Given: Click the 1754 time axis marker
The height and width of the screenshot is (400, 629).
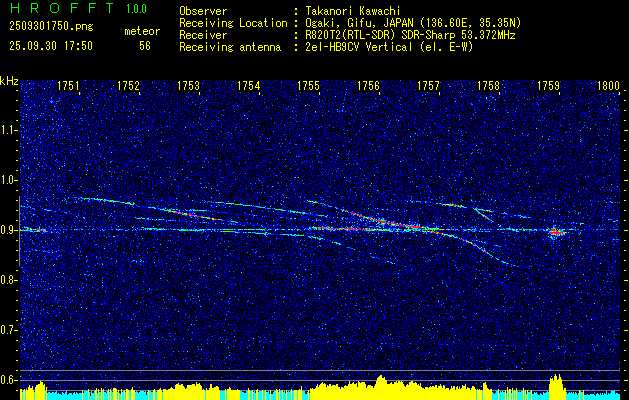Looking at the screenshot, I should point(249,86).
